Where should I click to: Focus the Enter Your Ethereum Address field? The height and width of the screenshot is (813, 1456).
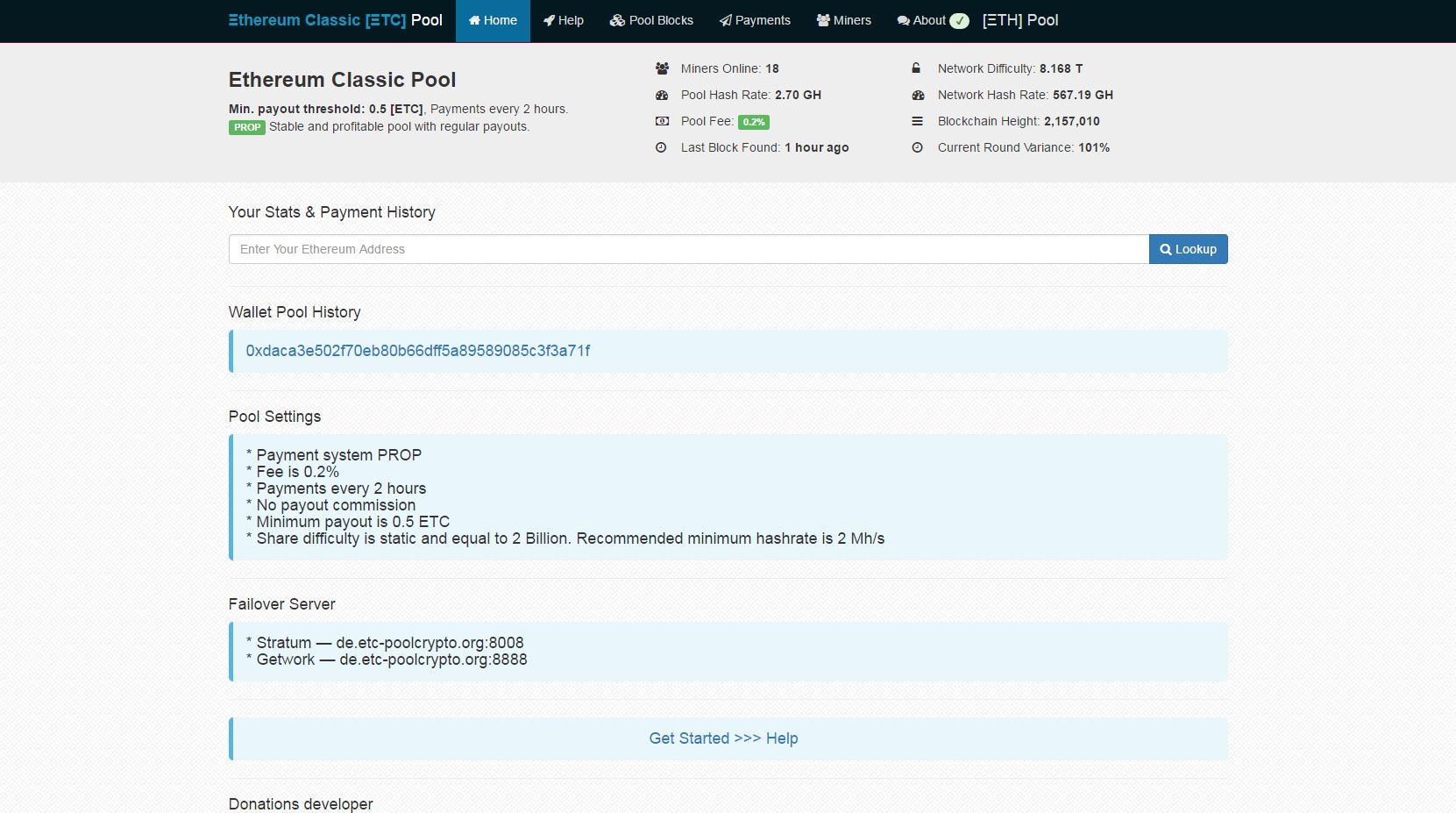point(689,249)
